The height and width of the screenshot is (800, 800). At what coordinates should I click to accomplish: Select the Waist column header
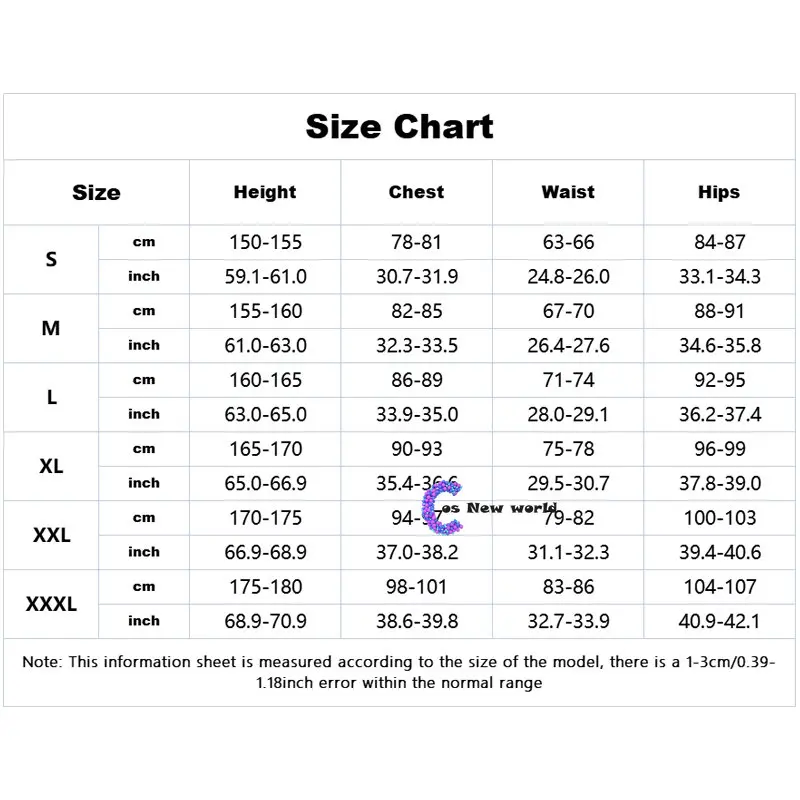tap(568, 192)
